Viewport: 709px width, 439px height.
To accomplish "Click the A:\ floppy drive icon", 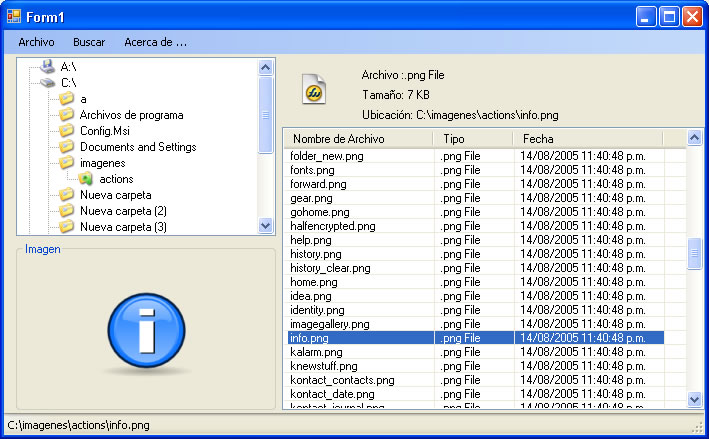I will (x=46, y=67).
